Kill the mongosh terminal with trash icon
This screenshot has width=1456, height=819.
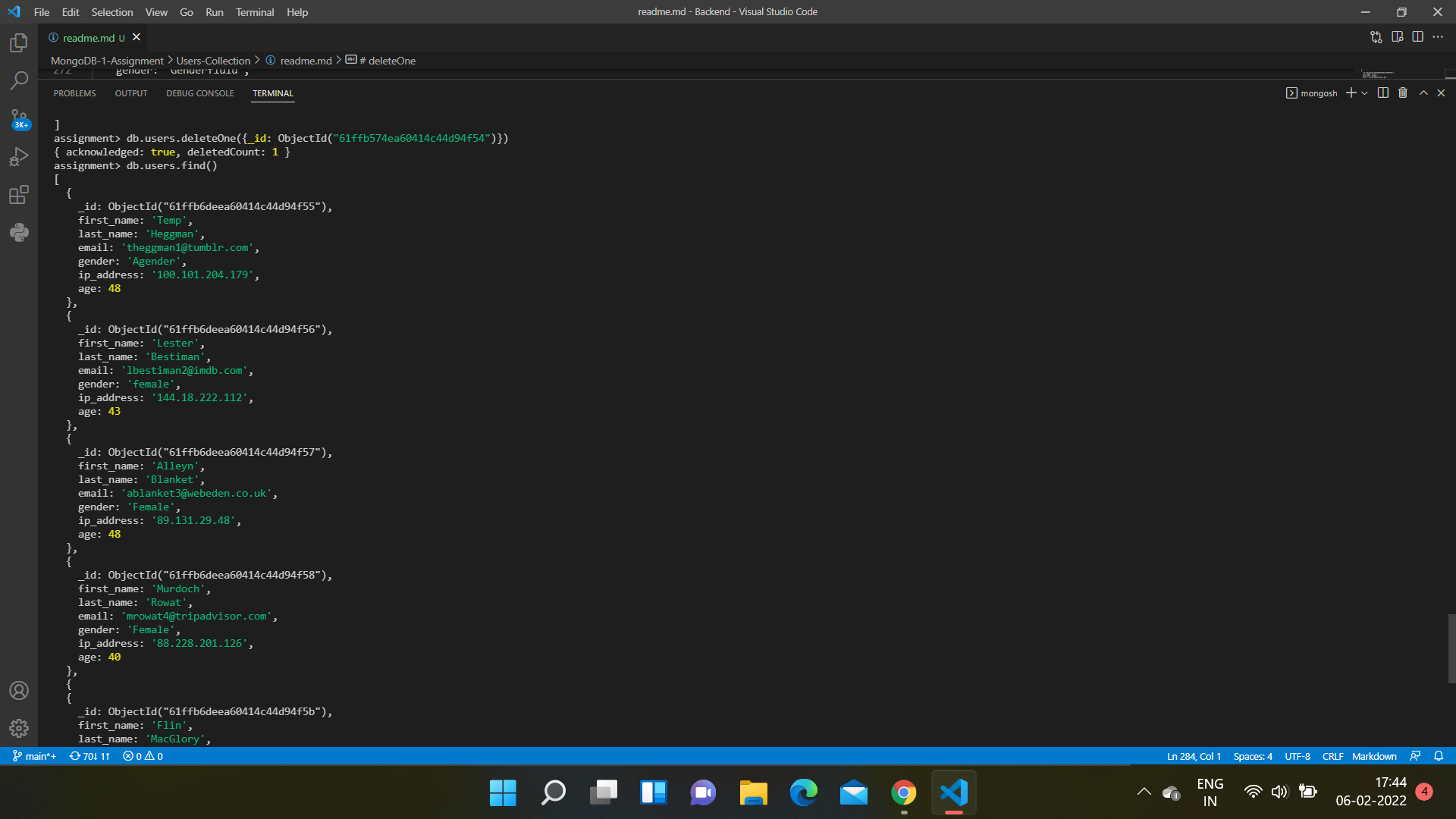click(x=1401, y=93)
